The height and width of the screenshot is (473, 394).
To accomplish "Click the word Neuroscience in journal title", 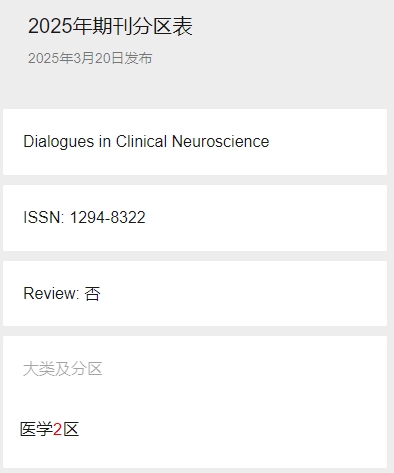I will coord(220,141).
